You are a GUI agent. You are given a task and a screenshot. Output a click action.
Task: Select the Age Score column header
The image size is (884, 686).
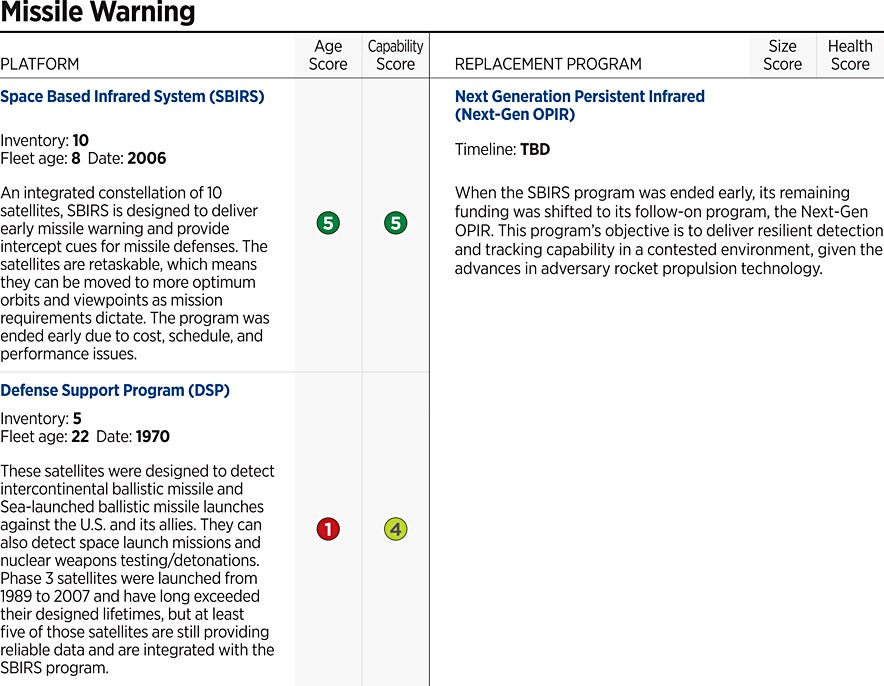[328, 55]
